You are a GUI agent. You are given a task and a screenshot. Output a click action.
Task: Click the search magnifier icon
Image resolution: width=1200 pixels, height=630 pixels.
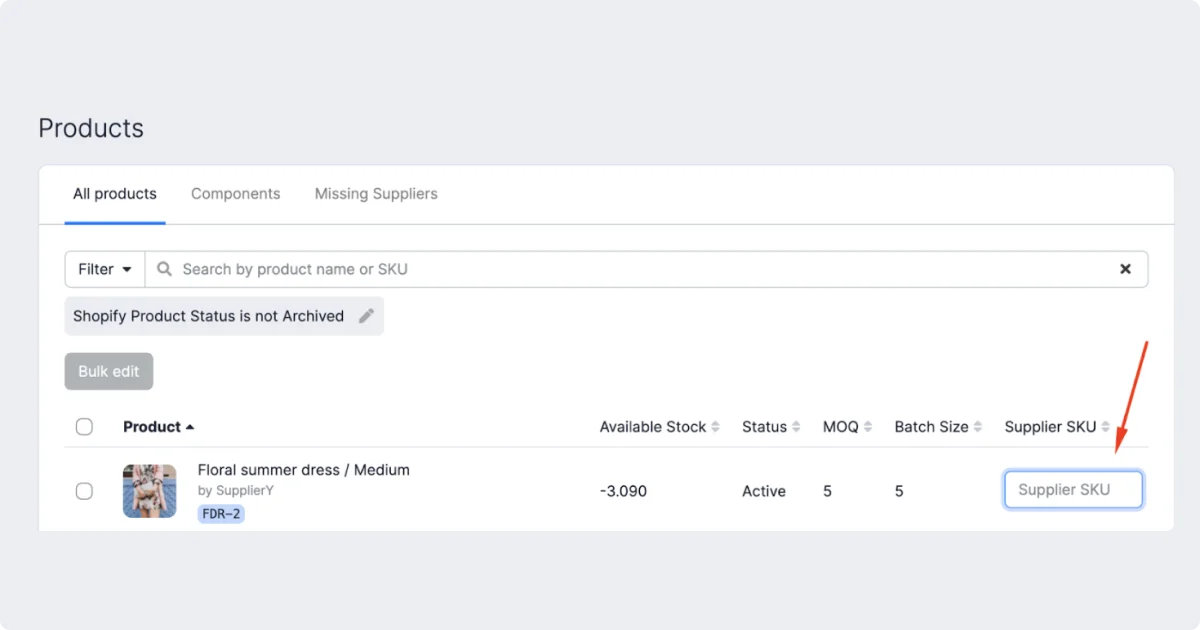point(165,269)
